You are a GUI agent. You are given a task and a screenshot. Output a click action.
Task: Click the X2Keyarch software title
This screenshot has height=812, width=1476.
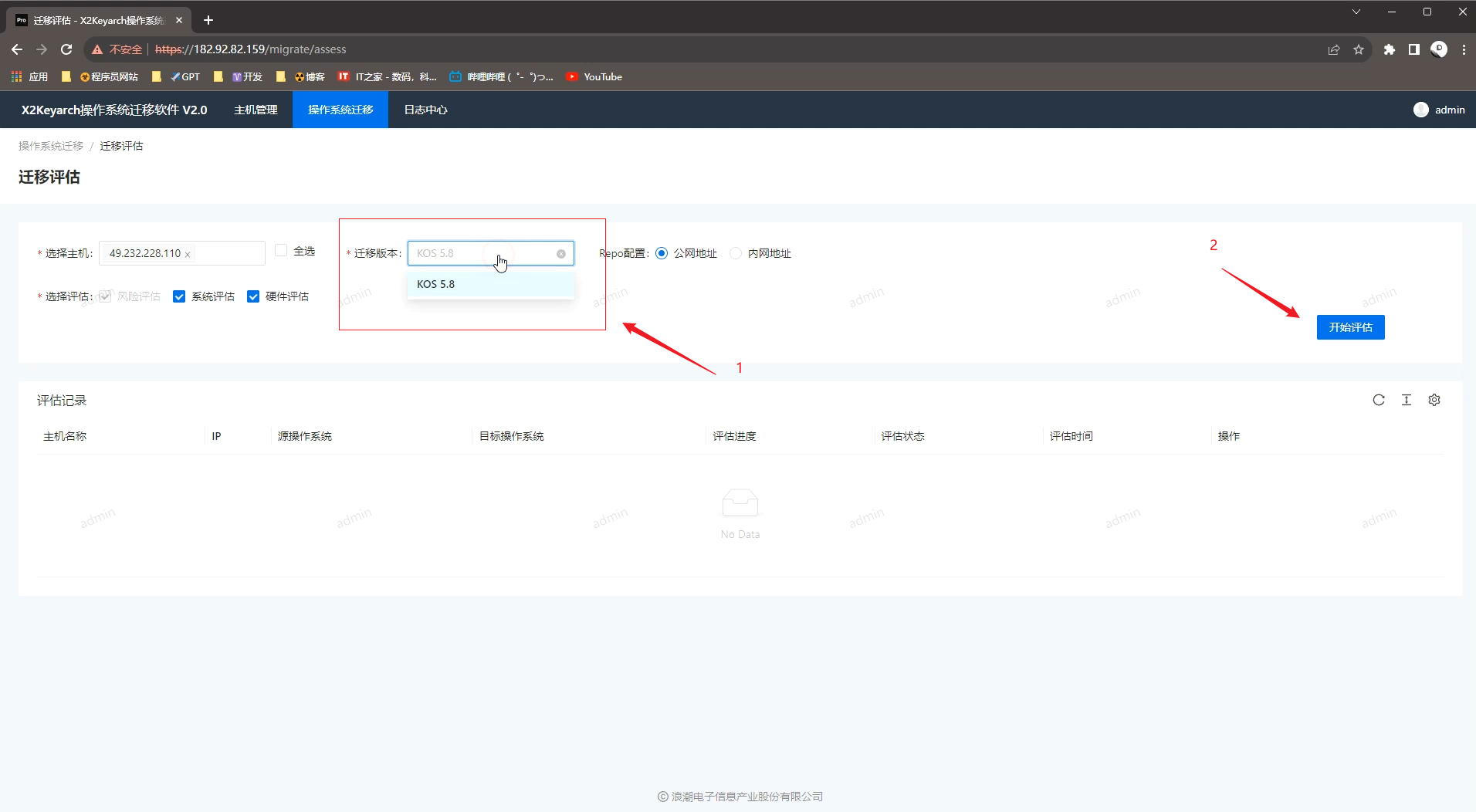[x=114, y=110]
